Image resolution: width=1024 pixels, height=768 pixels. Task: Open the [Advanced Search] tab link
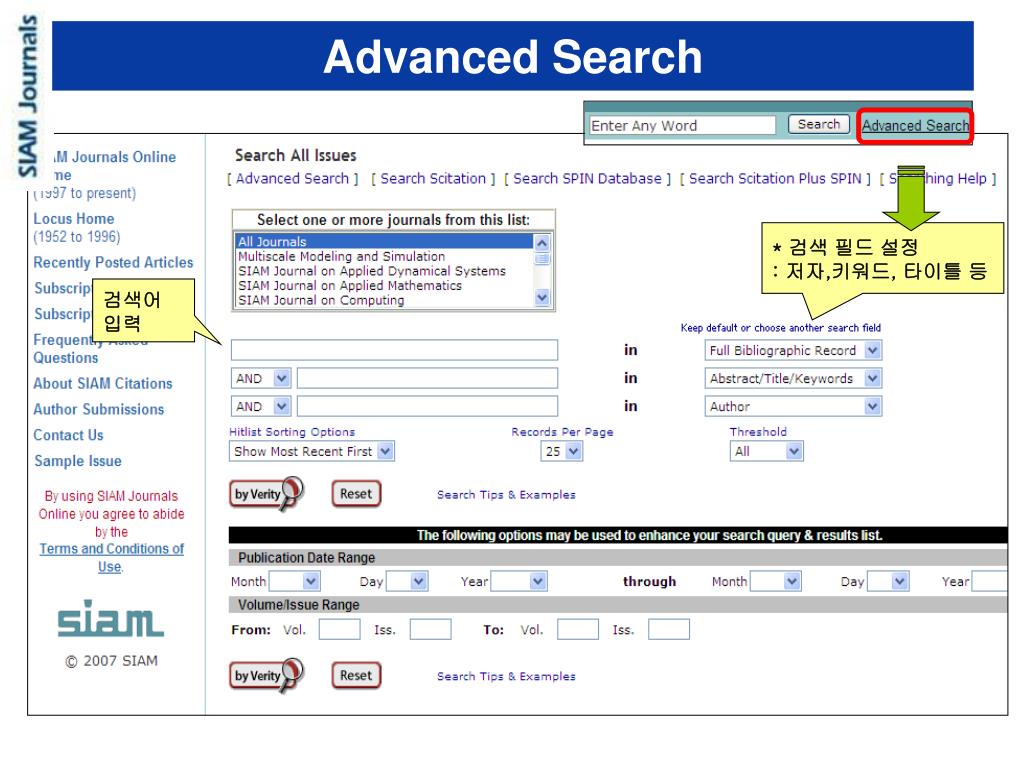[292, 178]
